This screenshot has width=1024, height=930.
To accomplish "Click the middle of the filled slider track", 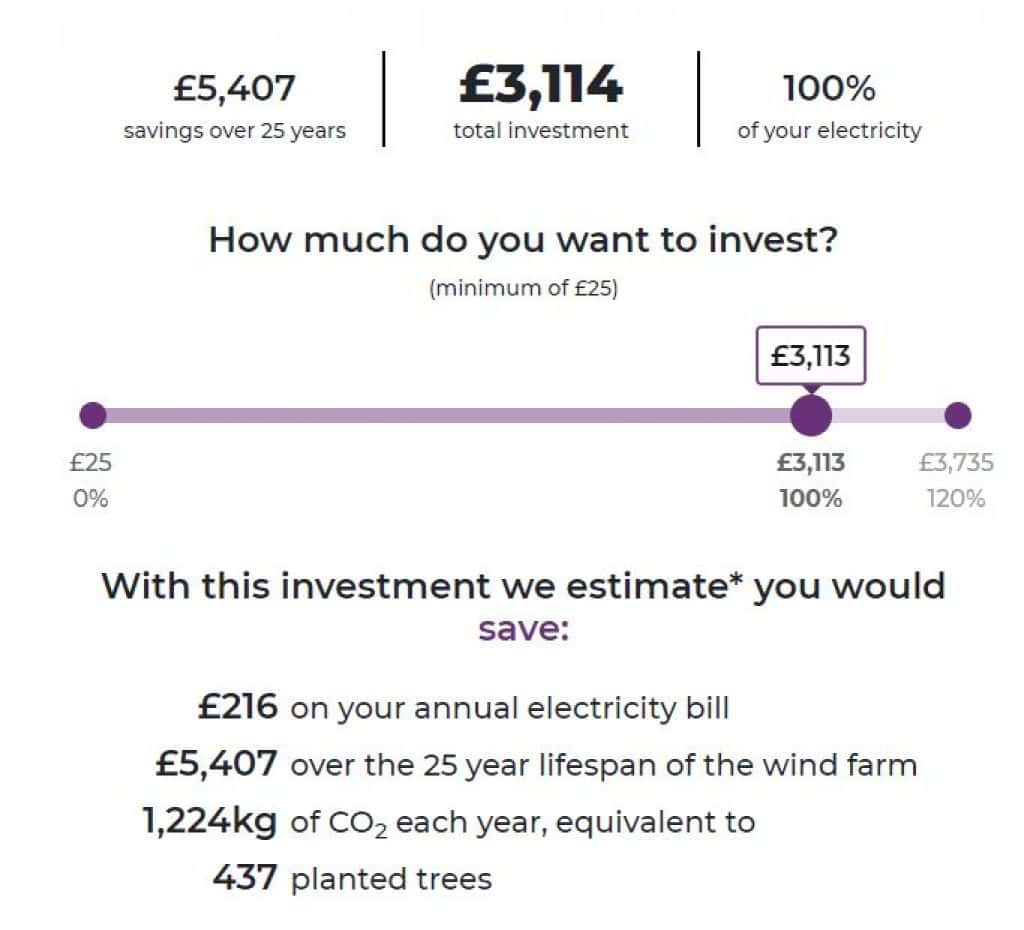I will pos(448,415).
